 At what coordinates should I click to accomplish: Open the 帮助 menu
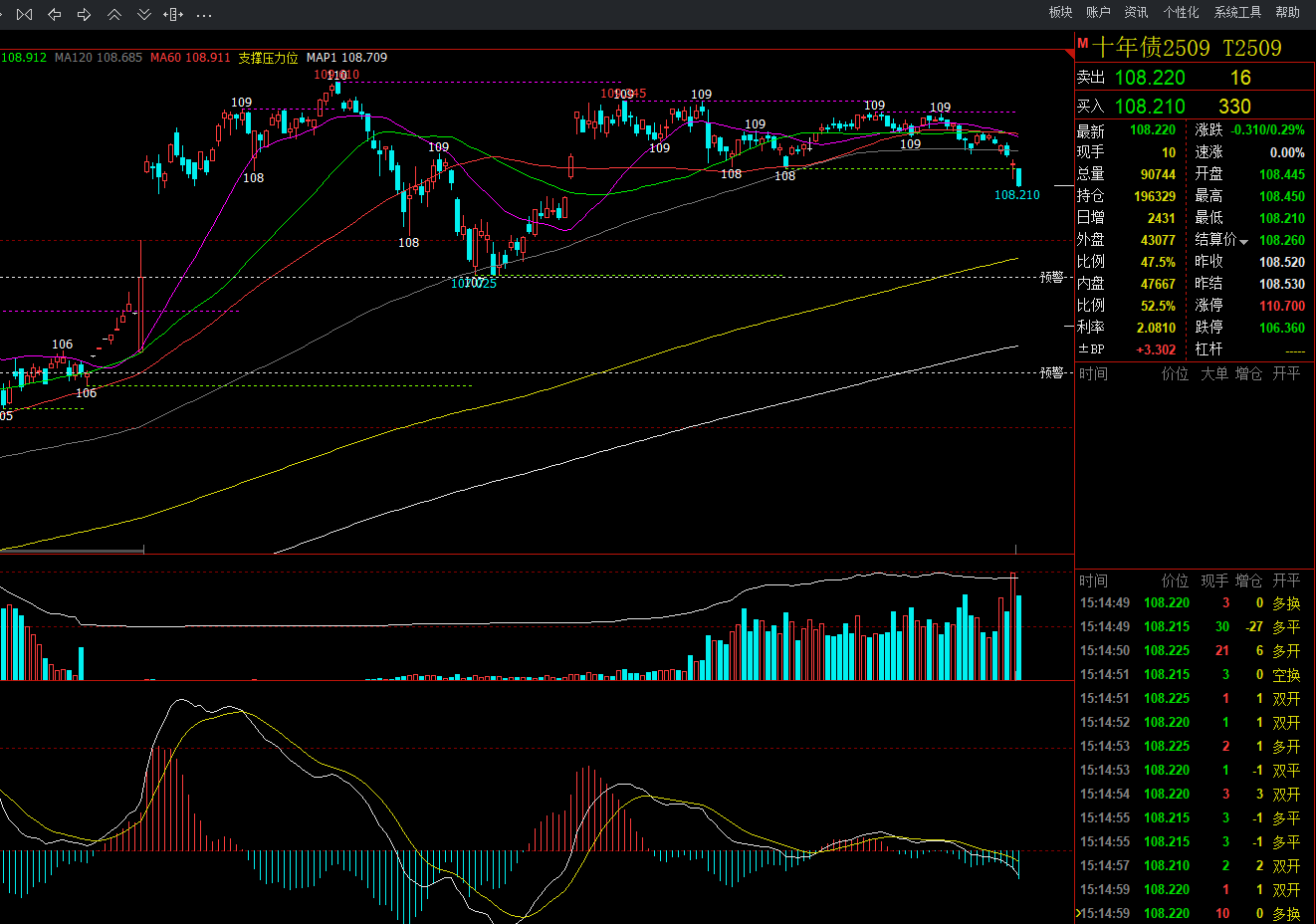pos(1287,12)
